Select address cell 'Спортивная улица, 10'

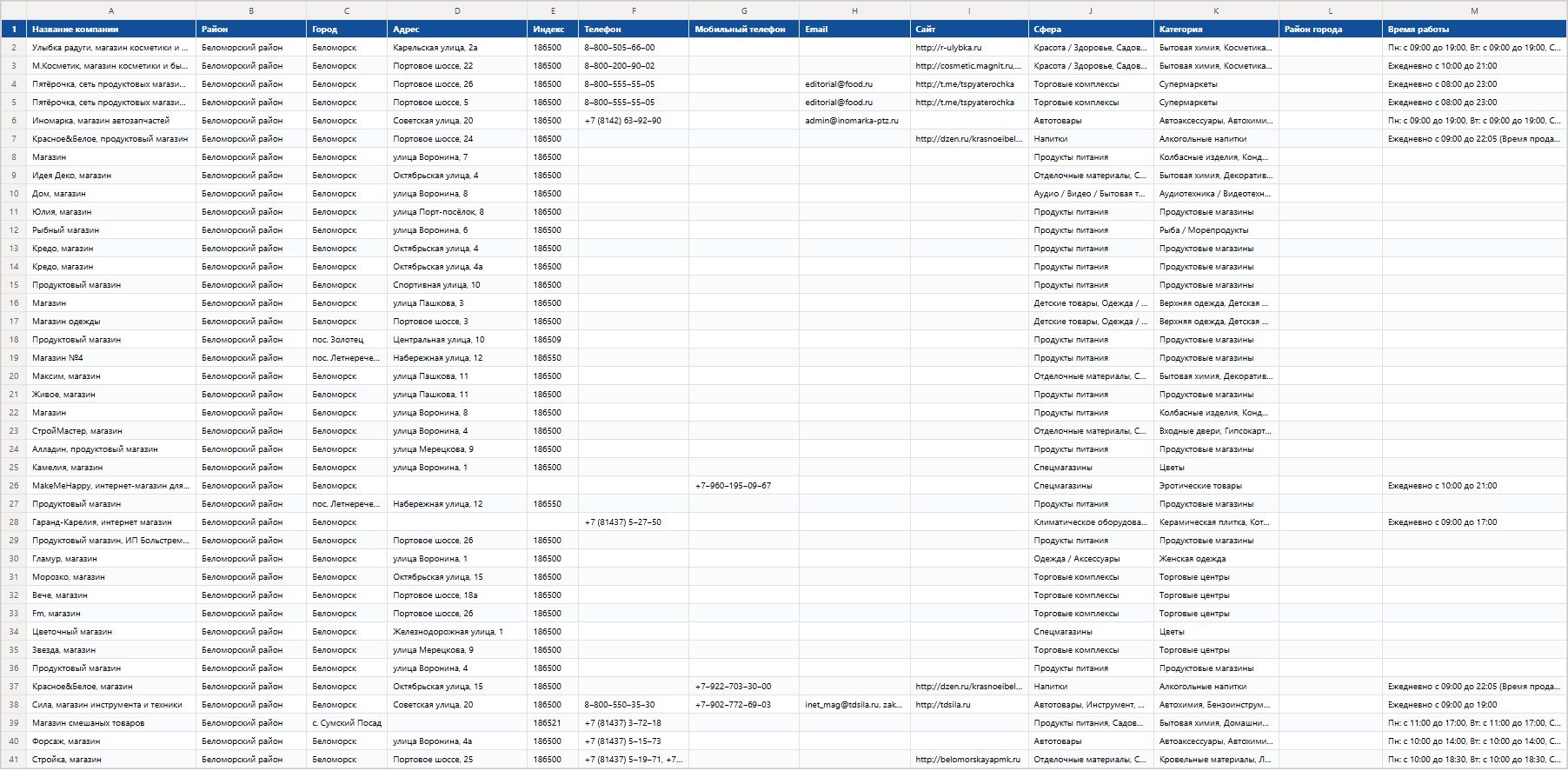(x=457, y=285)
